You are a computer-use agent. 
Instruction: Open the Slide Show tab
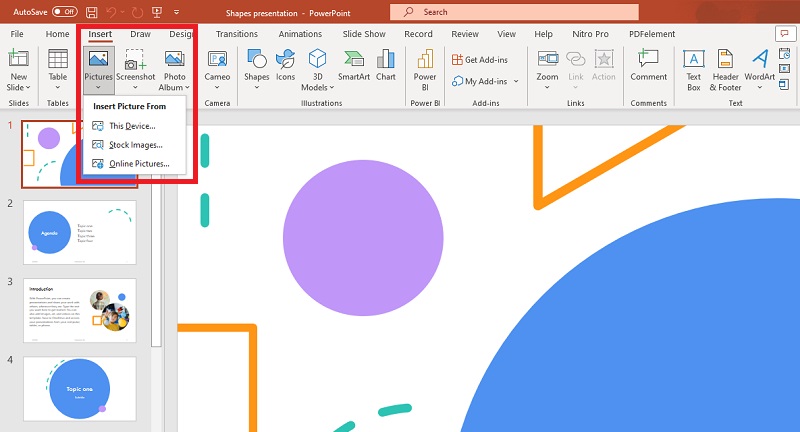click(364, 34)
